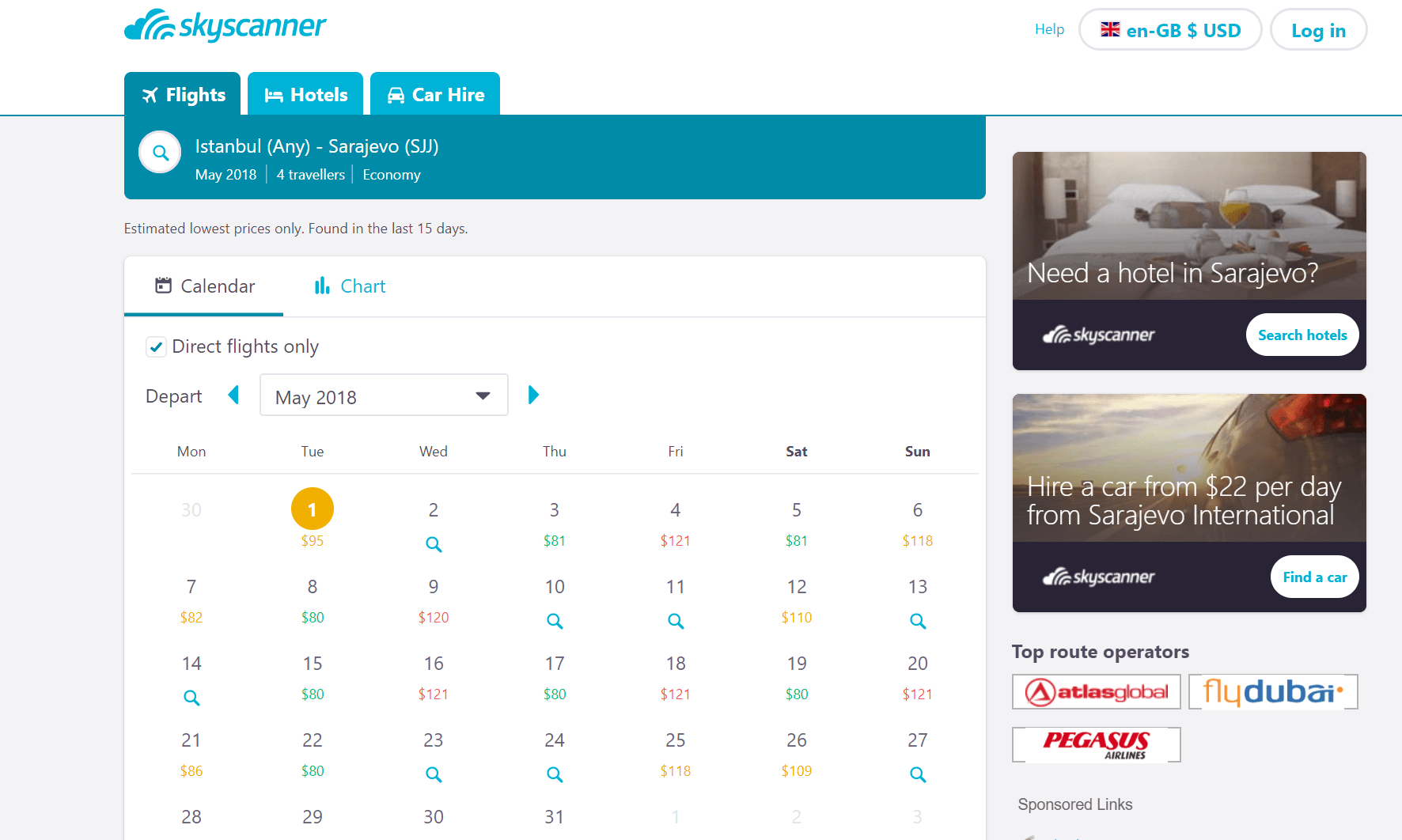1402x840 pixels.
Task: Open the search magnifier in the route header
Action: (161, 153)
